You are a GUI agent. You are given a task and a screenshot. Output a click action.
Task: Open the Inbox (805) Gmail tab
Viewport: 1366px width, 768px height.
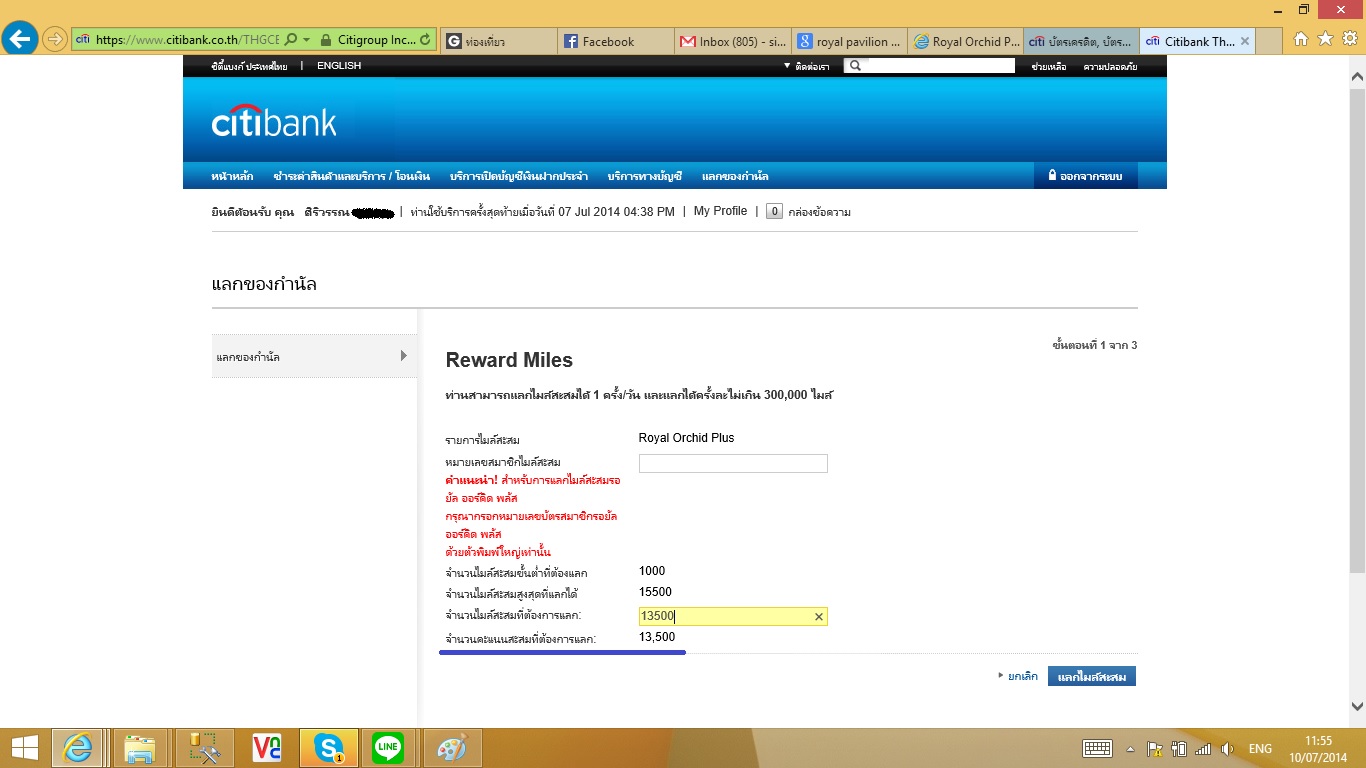point(732,41)
